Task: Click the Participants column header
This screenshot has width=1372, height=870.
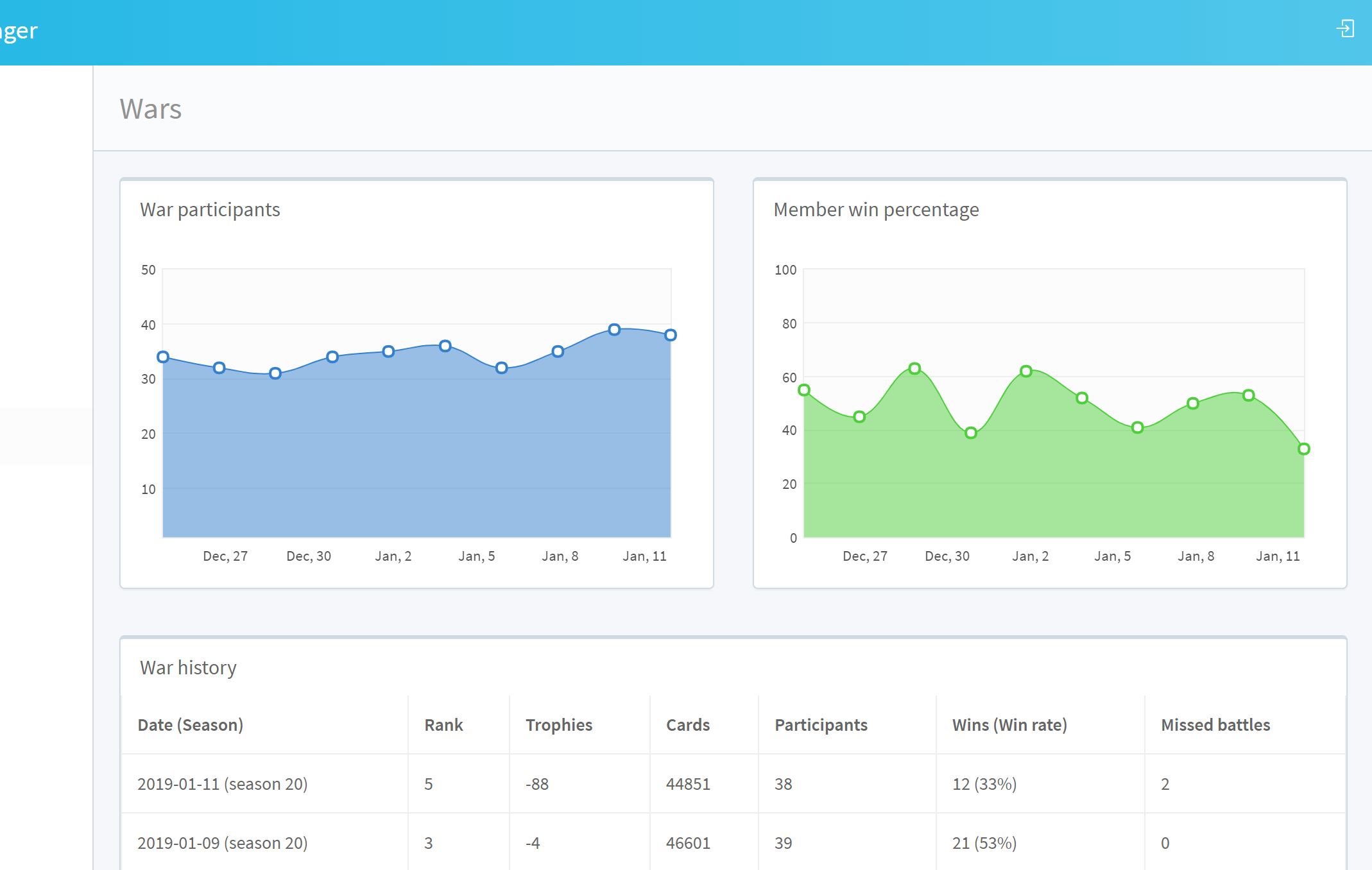Action: pos(821,725)
